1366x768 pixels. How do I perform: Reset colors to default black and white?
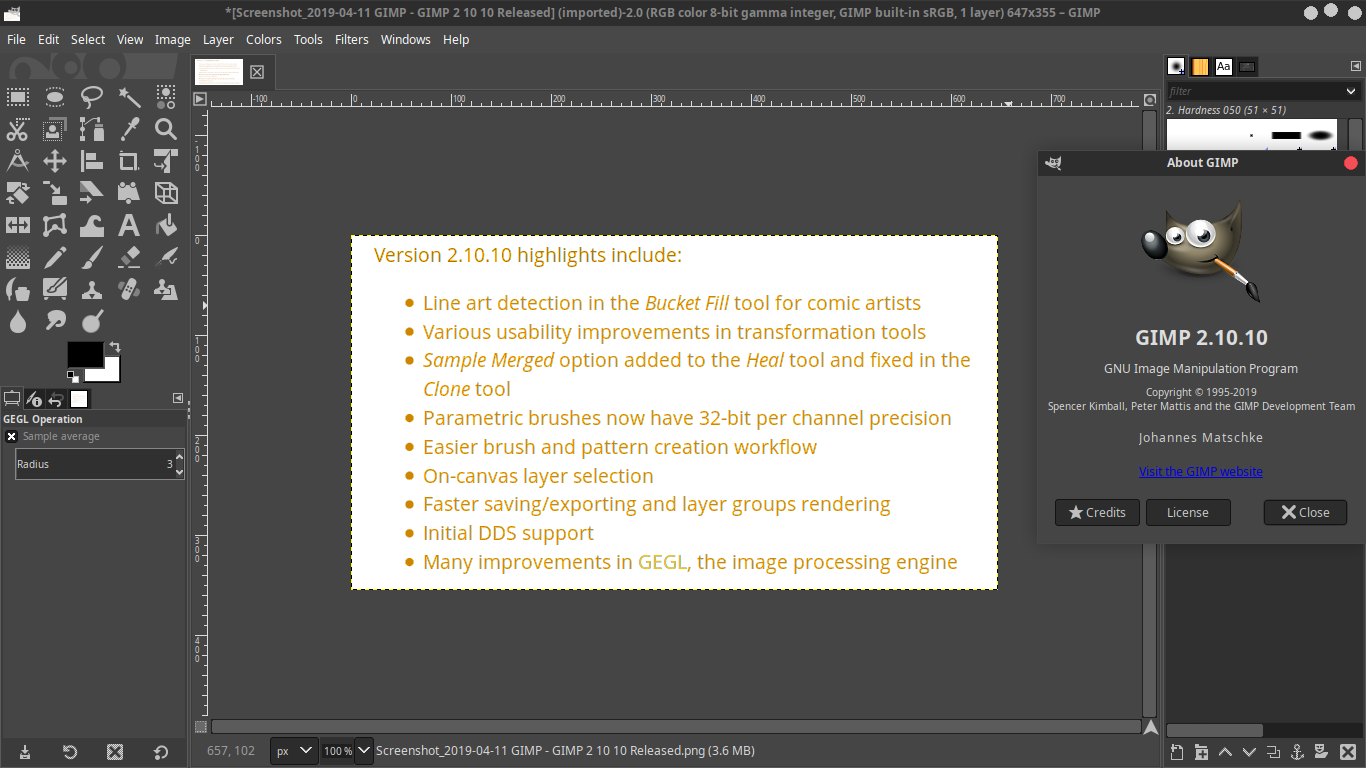pyautogui.click(x=73, y=377)
